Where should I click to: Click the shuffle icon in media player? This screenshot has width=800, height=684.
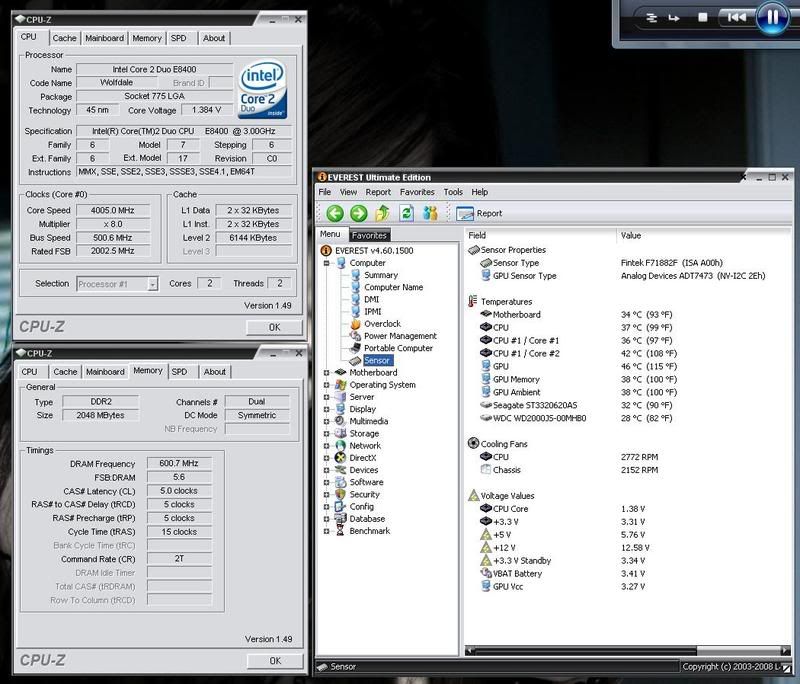tap(652, 18)
